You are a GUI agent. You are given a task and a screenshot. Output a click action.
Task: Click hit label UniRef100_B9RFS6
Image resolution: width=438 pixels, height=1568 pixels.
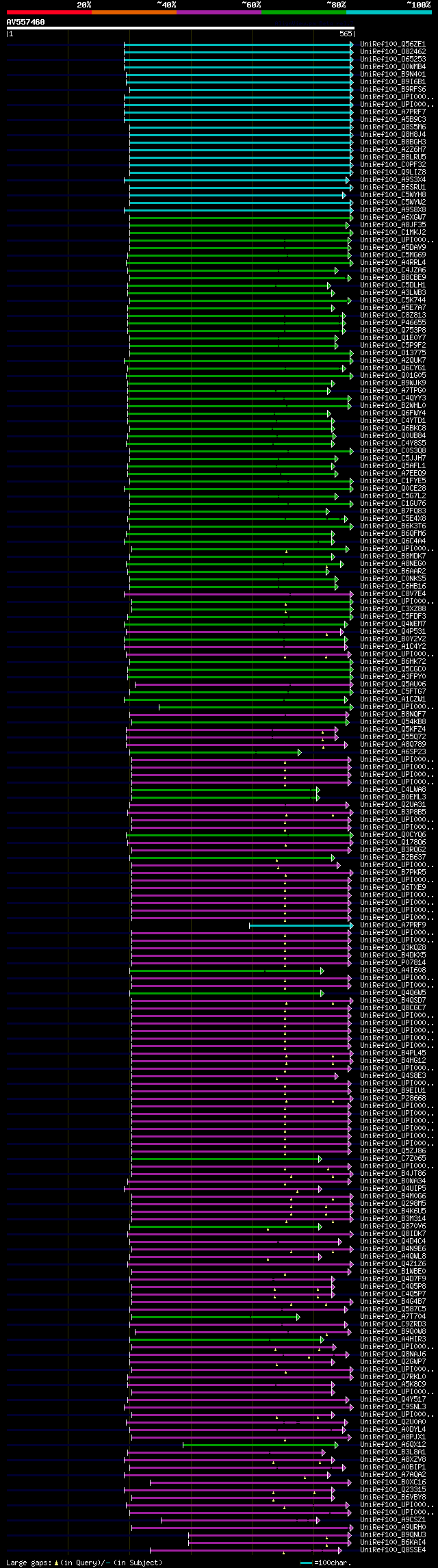click(393, 89)
